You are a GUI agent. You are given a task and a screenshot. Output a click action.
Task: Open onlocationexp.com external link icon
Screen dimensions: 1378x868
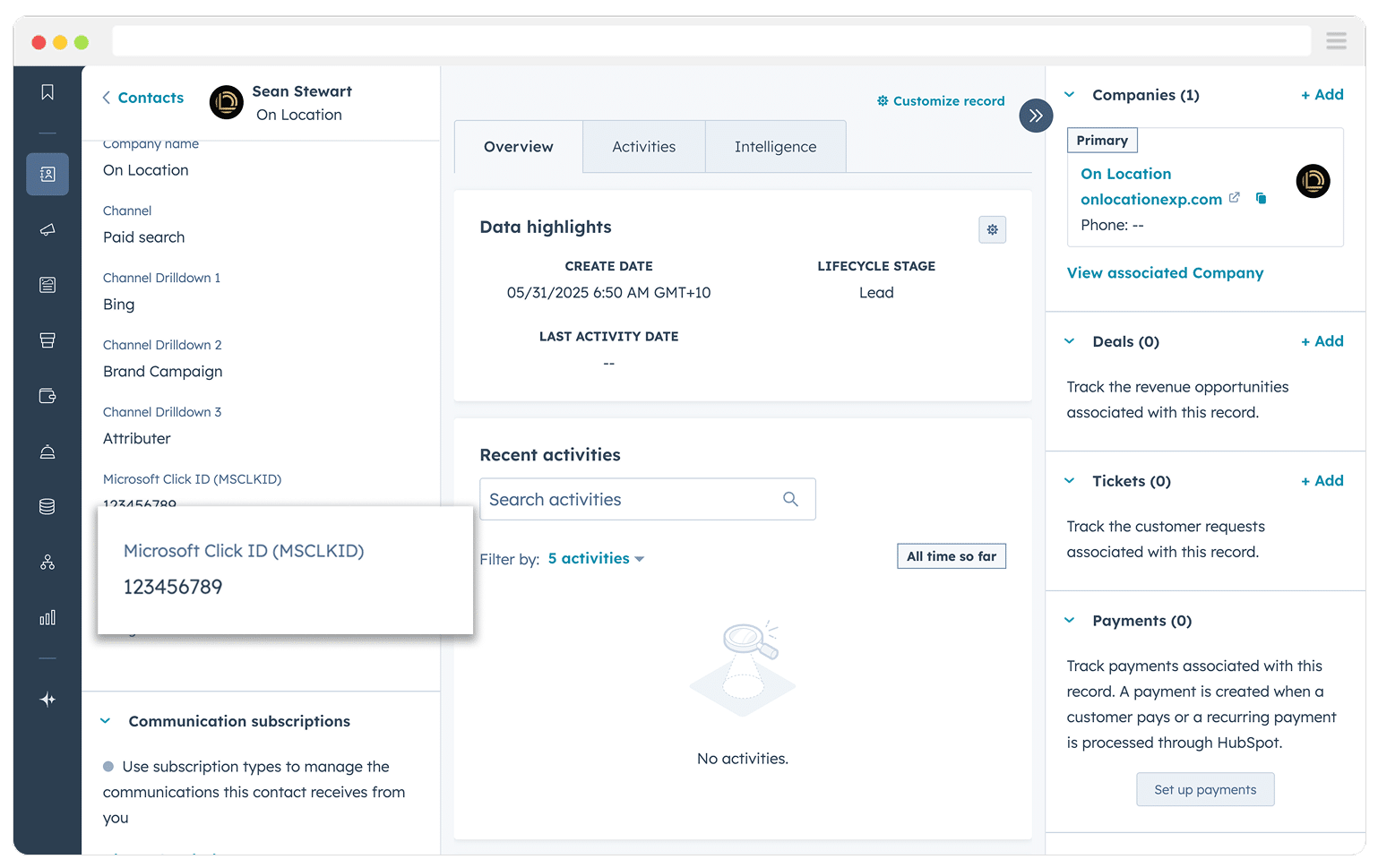tap(1234, 198)
